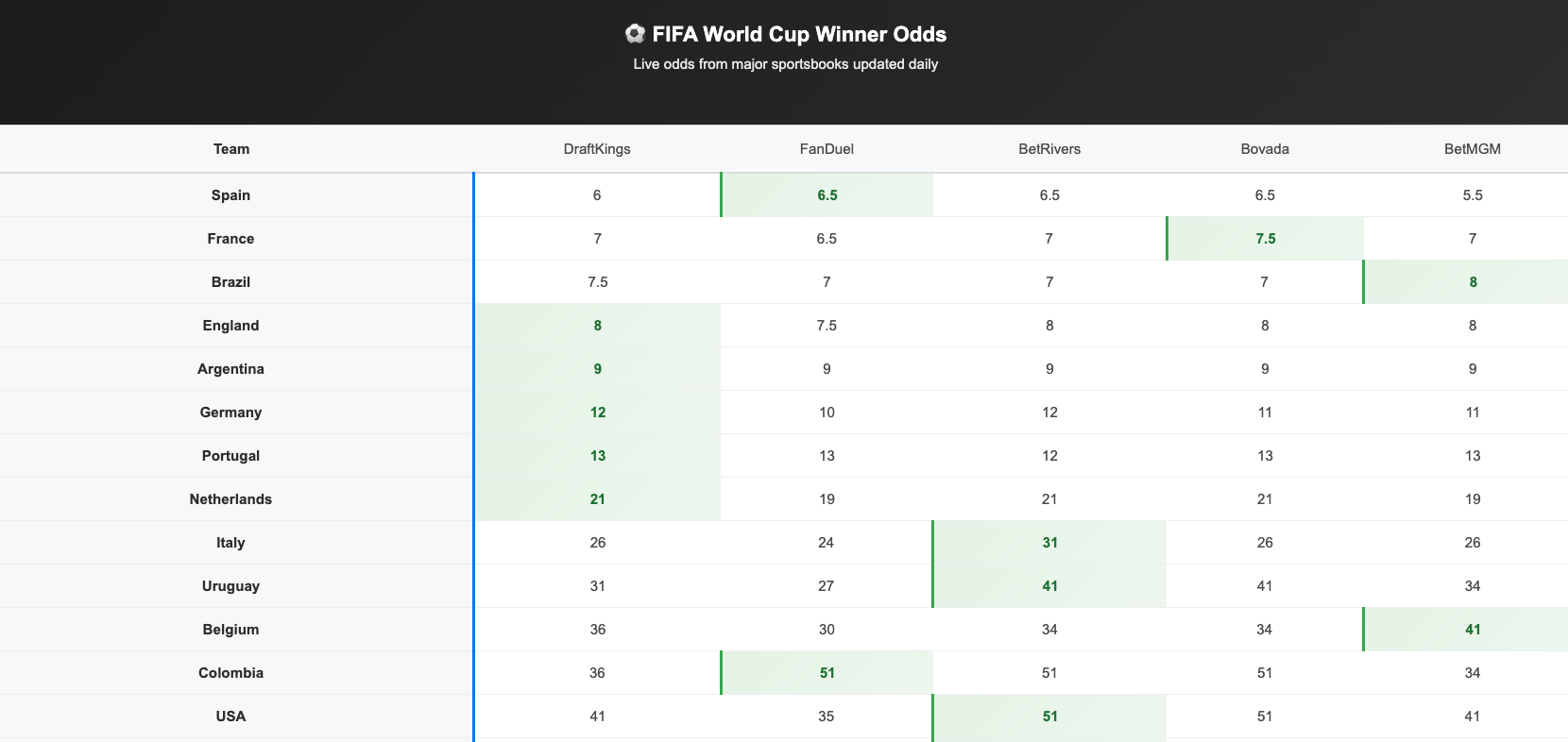Image resolution: width=1568 pixels, height=742 pixels.
Task: Select Italy's highlighted BetRivers 31 odds
Action: click(1050, 543)
